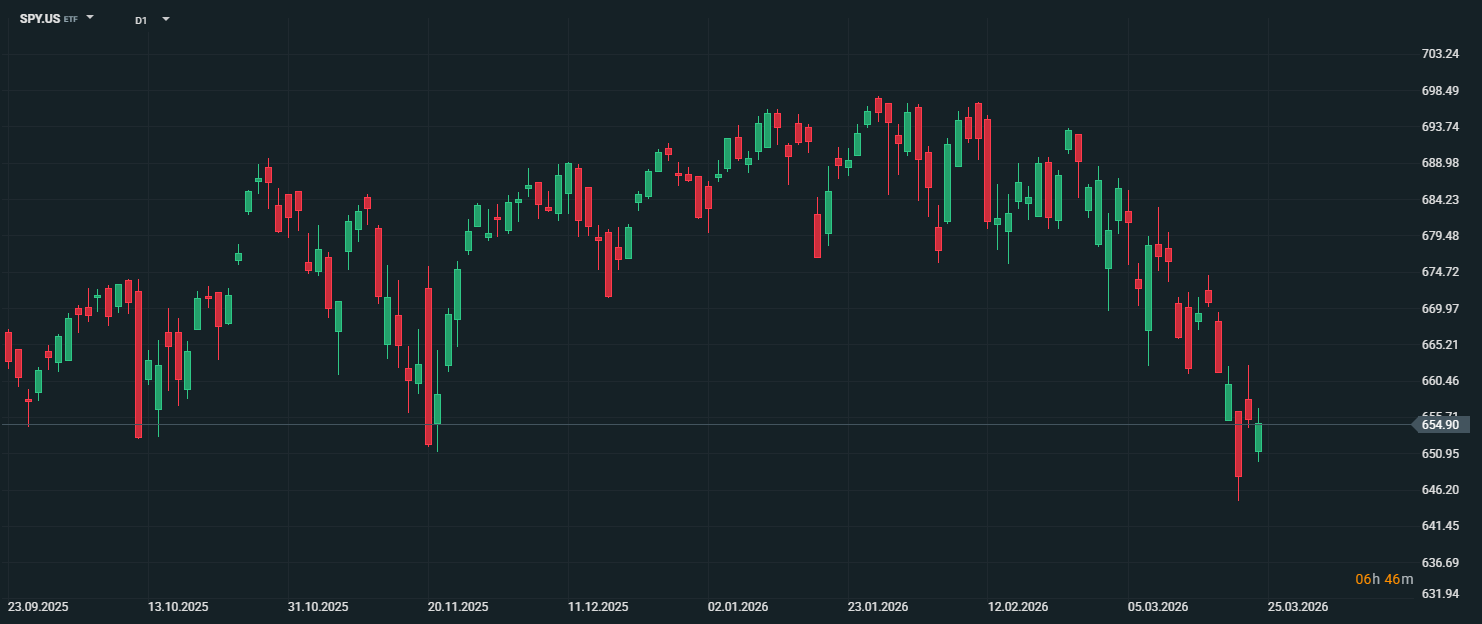This screenshot has width=1482, height=624.
Task: Click the 23.09.2025 date axis label
Action: point(38,607)
